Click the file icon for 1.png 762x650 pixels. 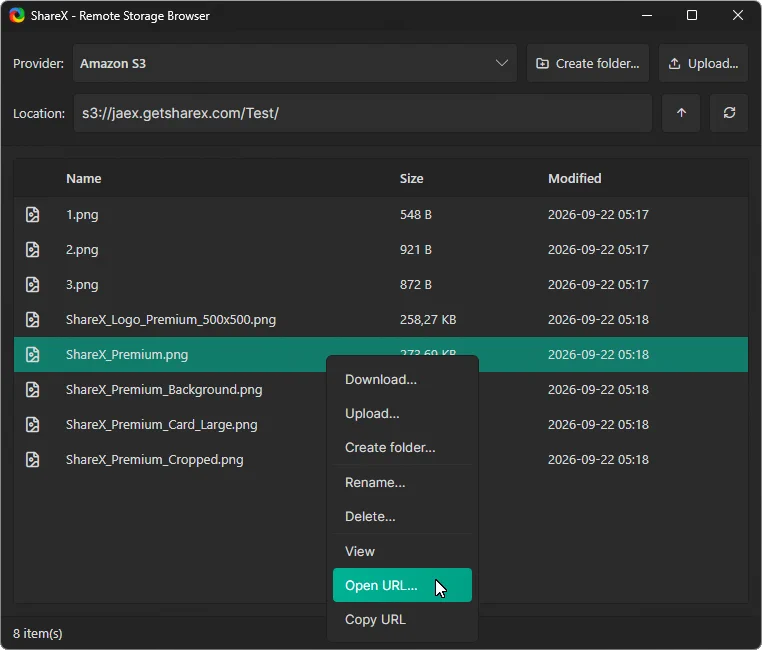tap(33, 214)
